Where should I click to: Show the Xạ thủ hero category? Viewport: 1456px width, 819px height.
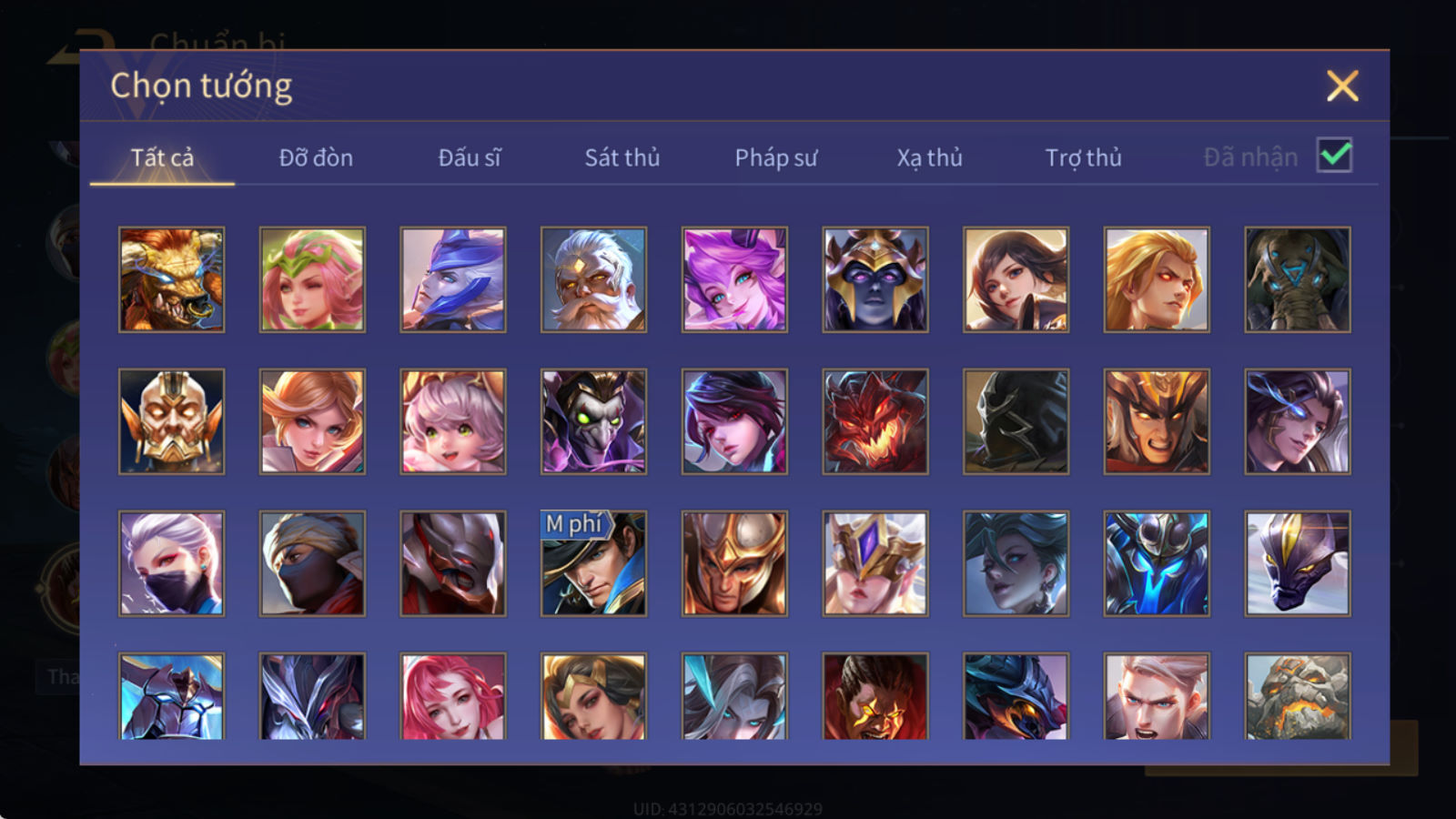[929, 157]
